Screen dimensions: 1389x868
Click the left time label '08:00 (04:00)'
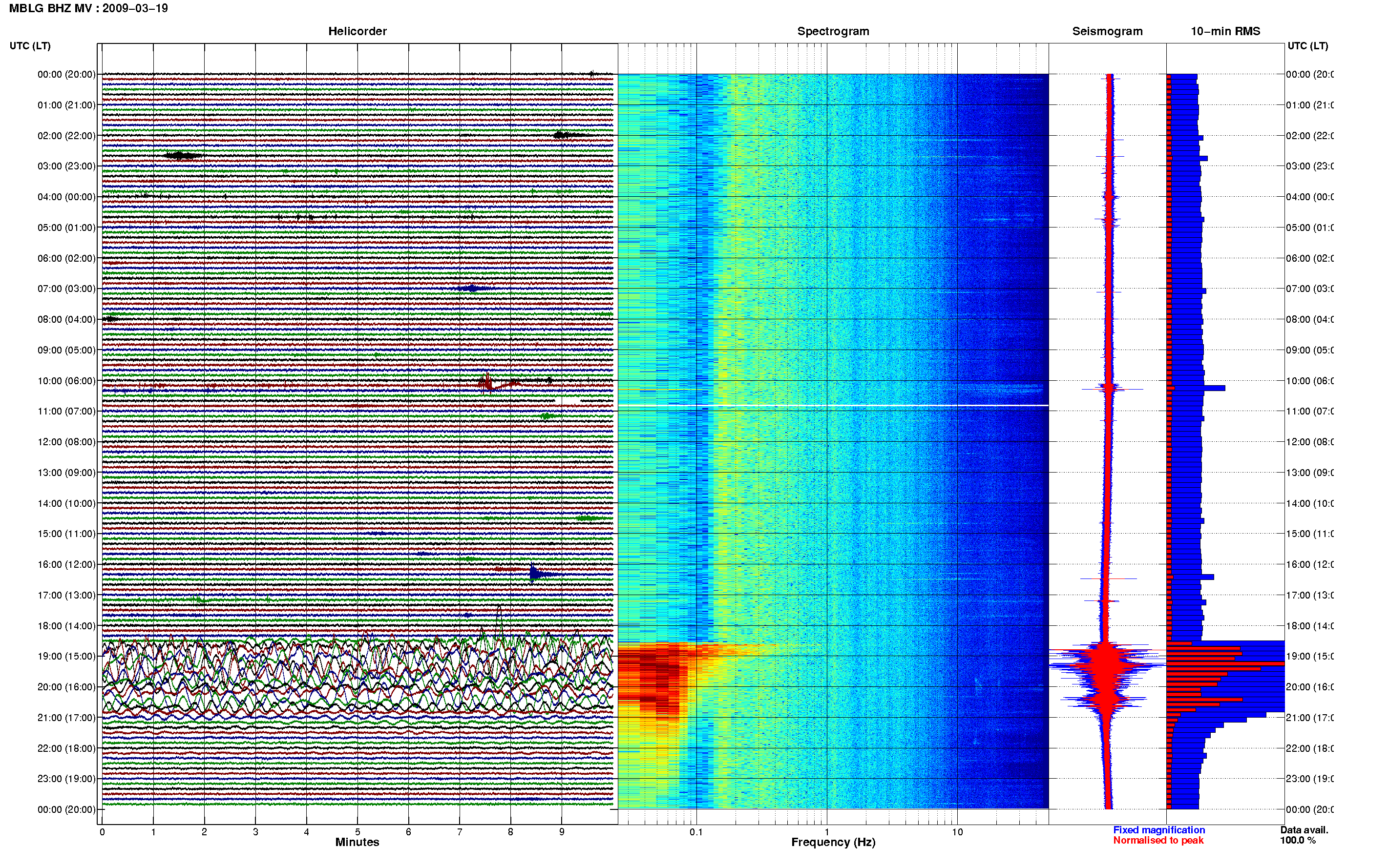tap(66, 319)
